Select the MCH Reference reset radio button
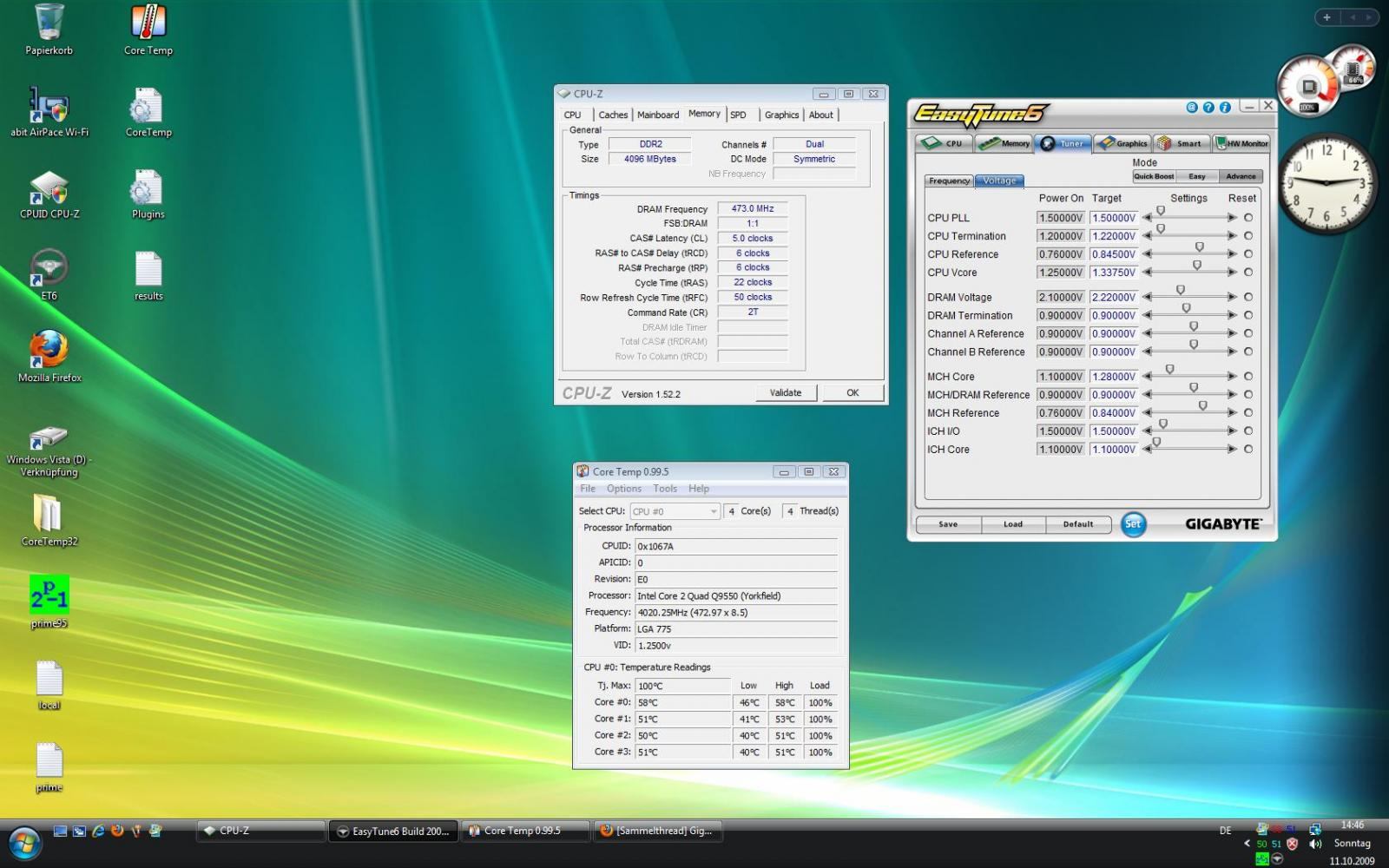Screen dimensions: 1389x868 (x=1248, y=413)
